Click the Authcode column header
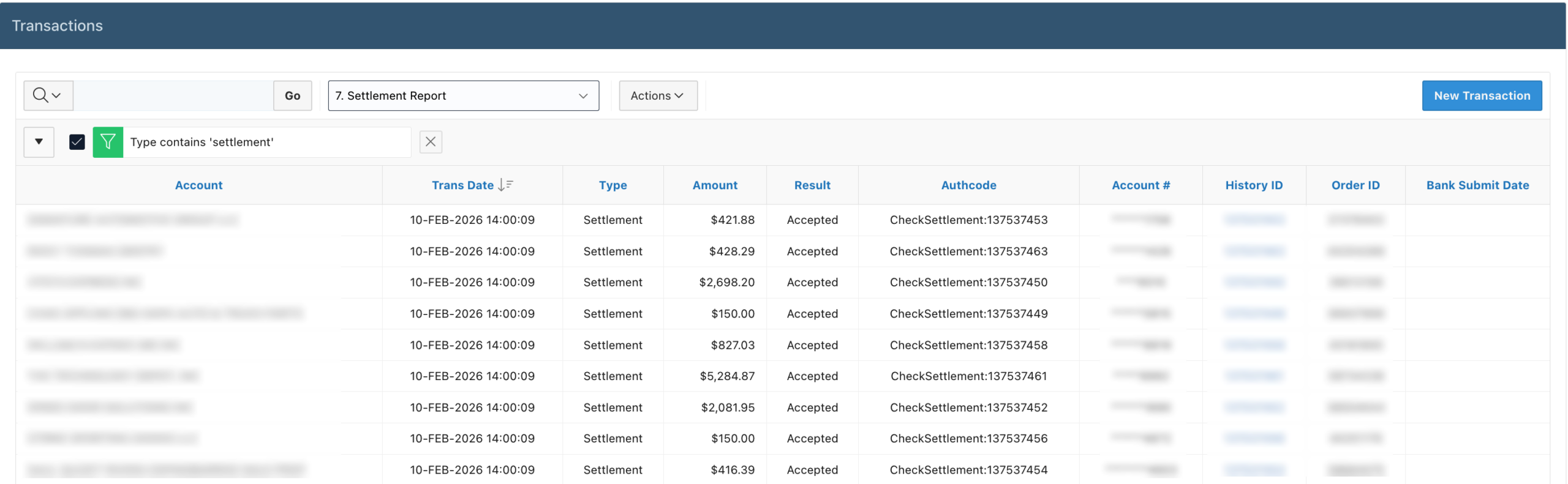Viewport: 1568px width, 484px height. point(968,185)
